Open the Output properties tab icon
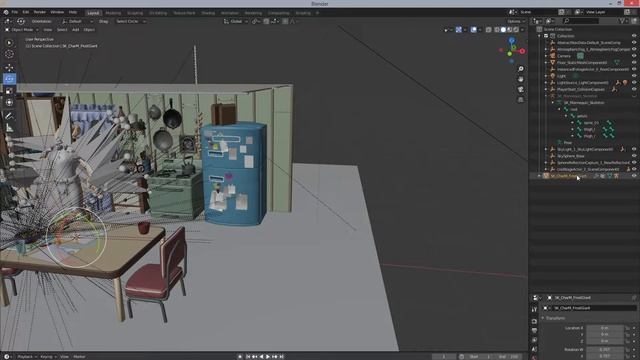The image size is (640, 360). (534, 331)
